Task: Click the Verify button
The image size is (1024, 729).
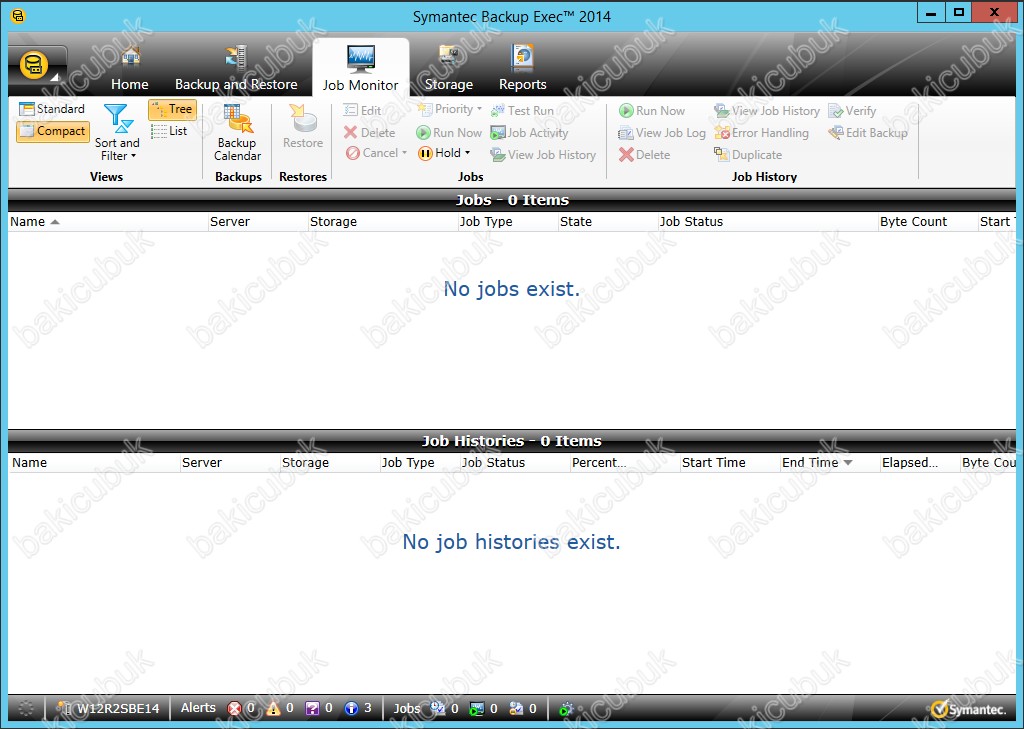Action: tap(852, 110)
